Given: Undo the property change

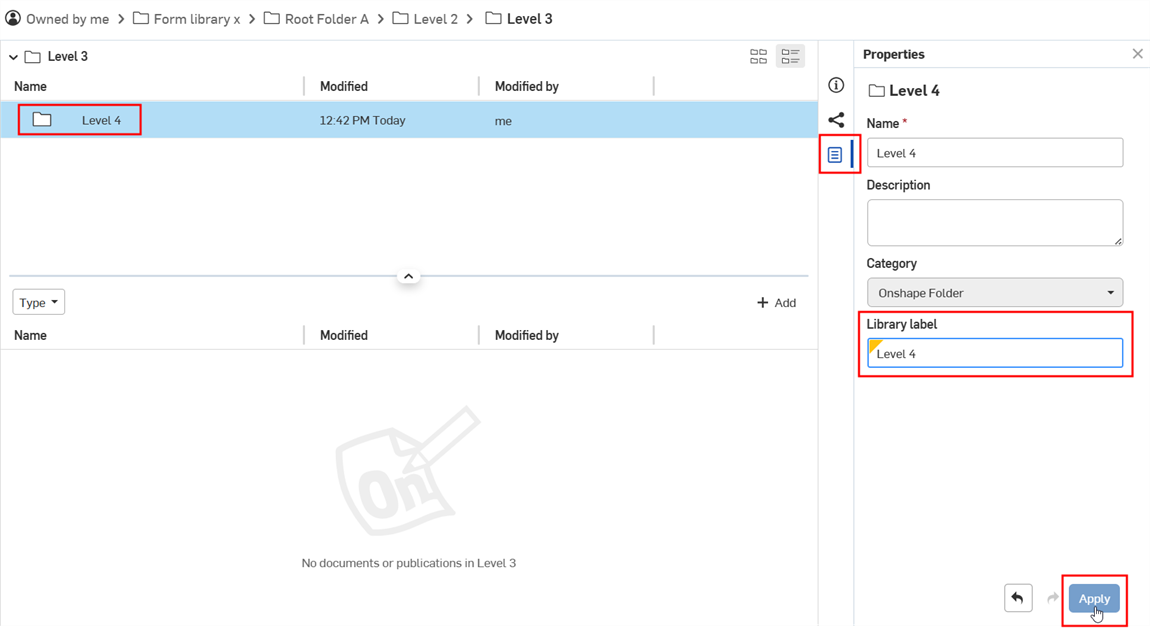Looking at the screenshot, I should pos(1018,598).
